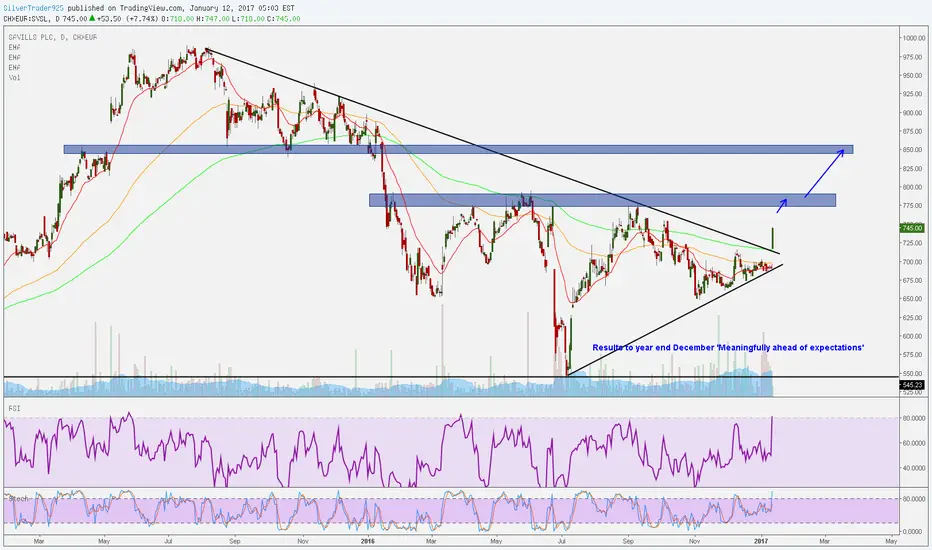Viewport: 932px width, 550px height.
Task: Click the 60.0000 RSI axis label
Action: click(x=914, y=443)
